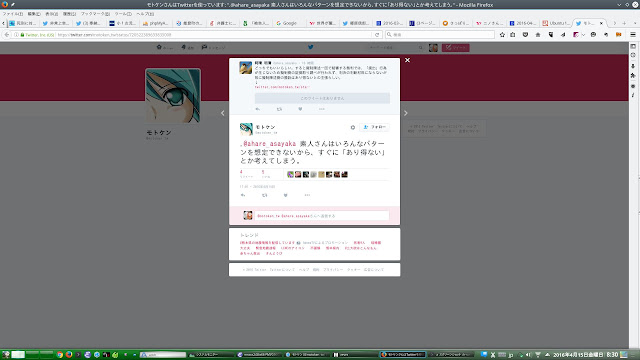Open twitter.com link in parent tweet
640x360 pixels.
click(x=282, y=87)
